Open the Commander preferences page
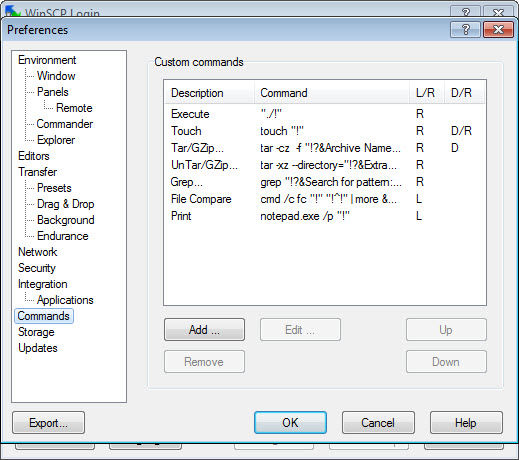Image resolution: width=519 pixels, height=460 pixels. pyautogui.click(x=65, y=124)
